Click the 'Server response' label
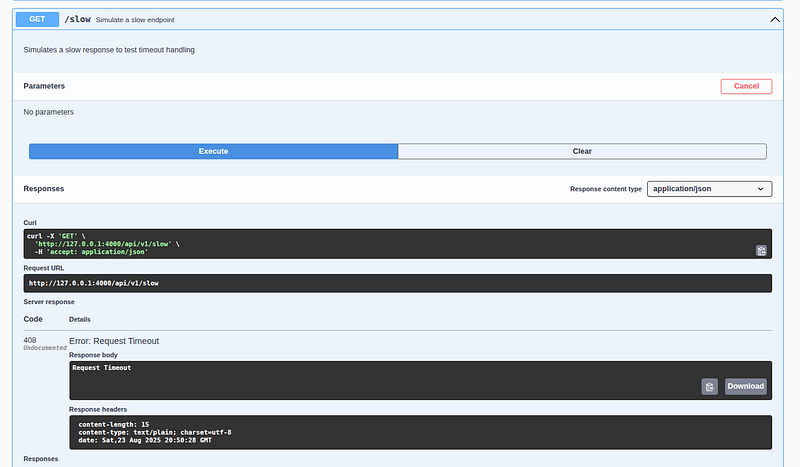 point(49,302)
